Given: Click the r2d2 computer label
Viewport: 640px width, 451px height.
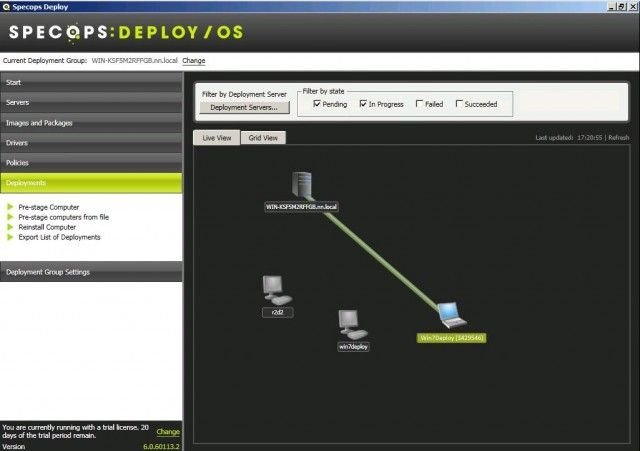Looking at the screenshot, I should (x=278, y=312).
